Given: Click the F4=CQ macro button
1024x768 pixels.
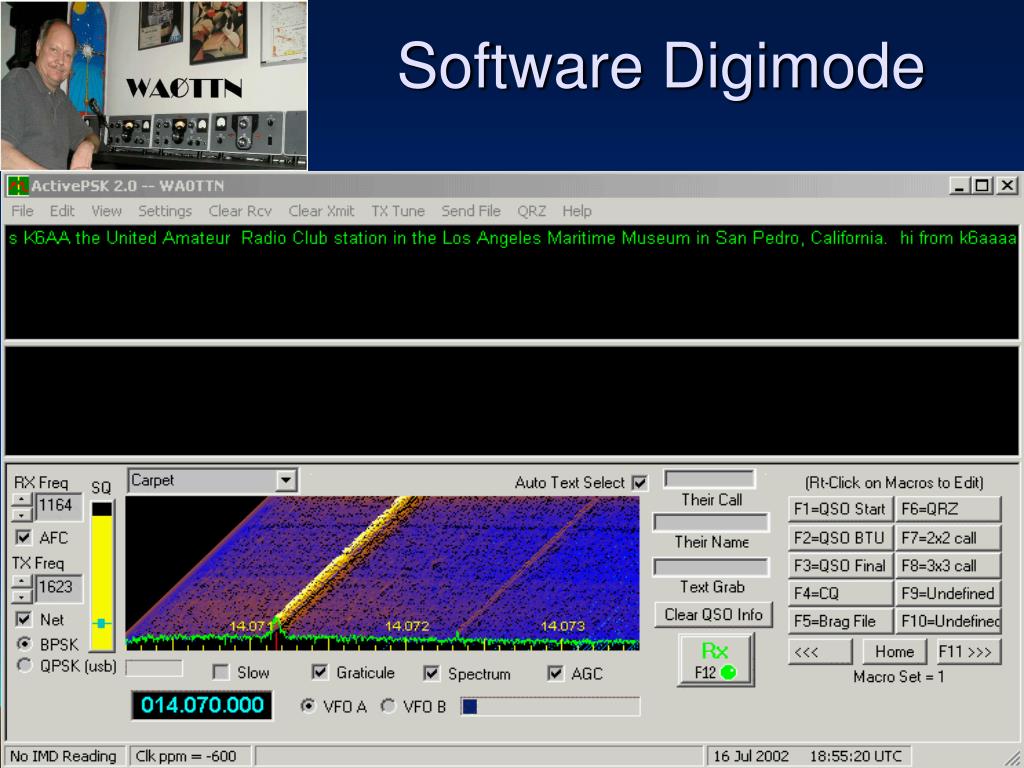Looking at the screenshot, I should click(842, 593).
